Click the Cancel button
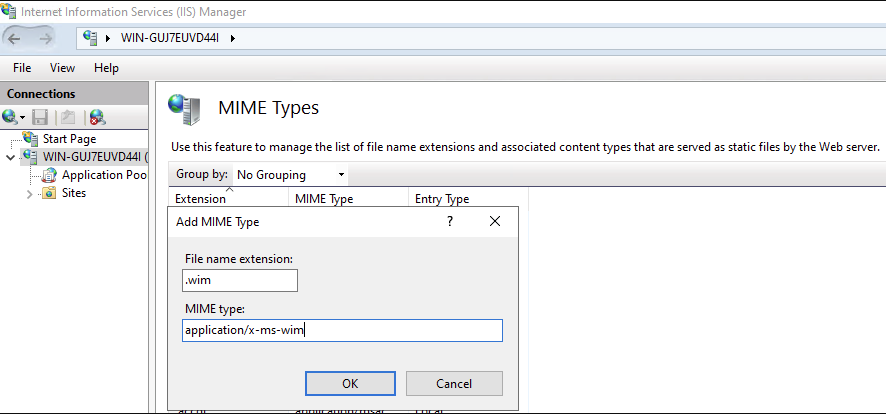The image size is (886, 414). pos(454,384)
